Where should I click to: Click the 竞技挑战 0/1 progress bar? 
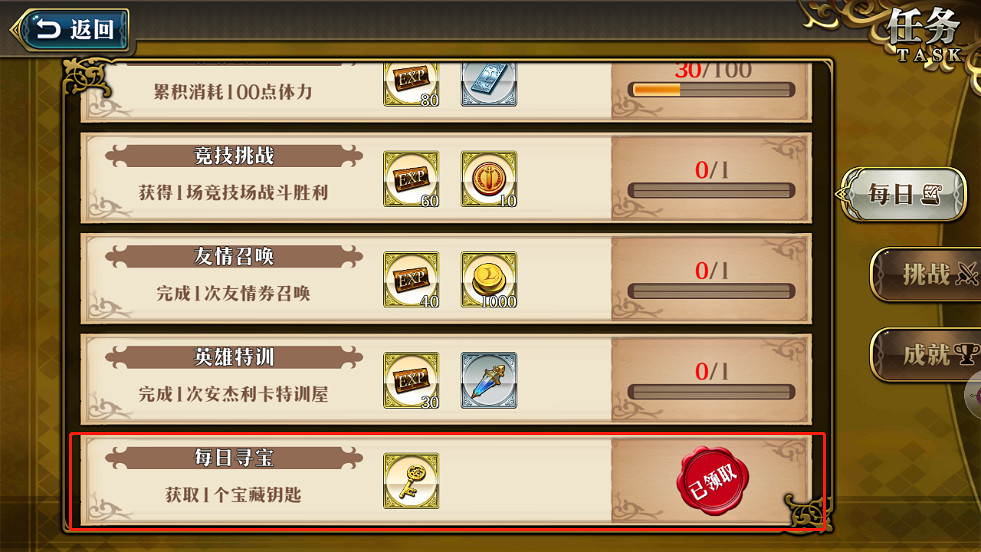[x=711, y=191]
